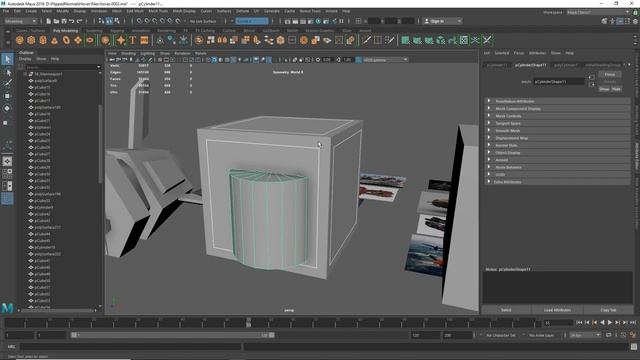
Task: Click the Open scene icon in status line
Action: [56, 21]
